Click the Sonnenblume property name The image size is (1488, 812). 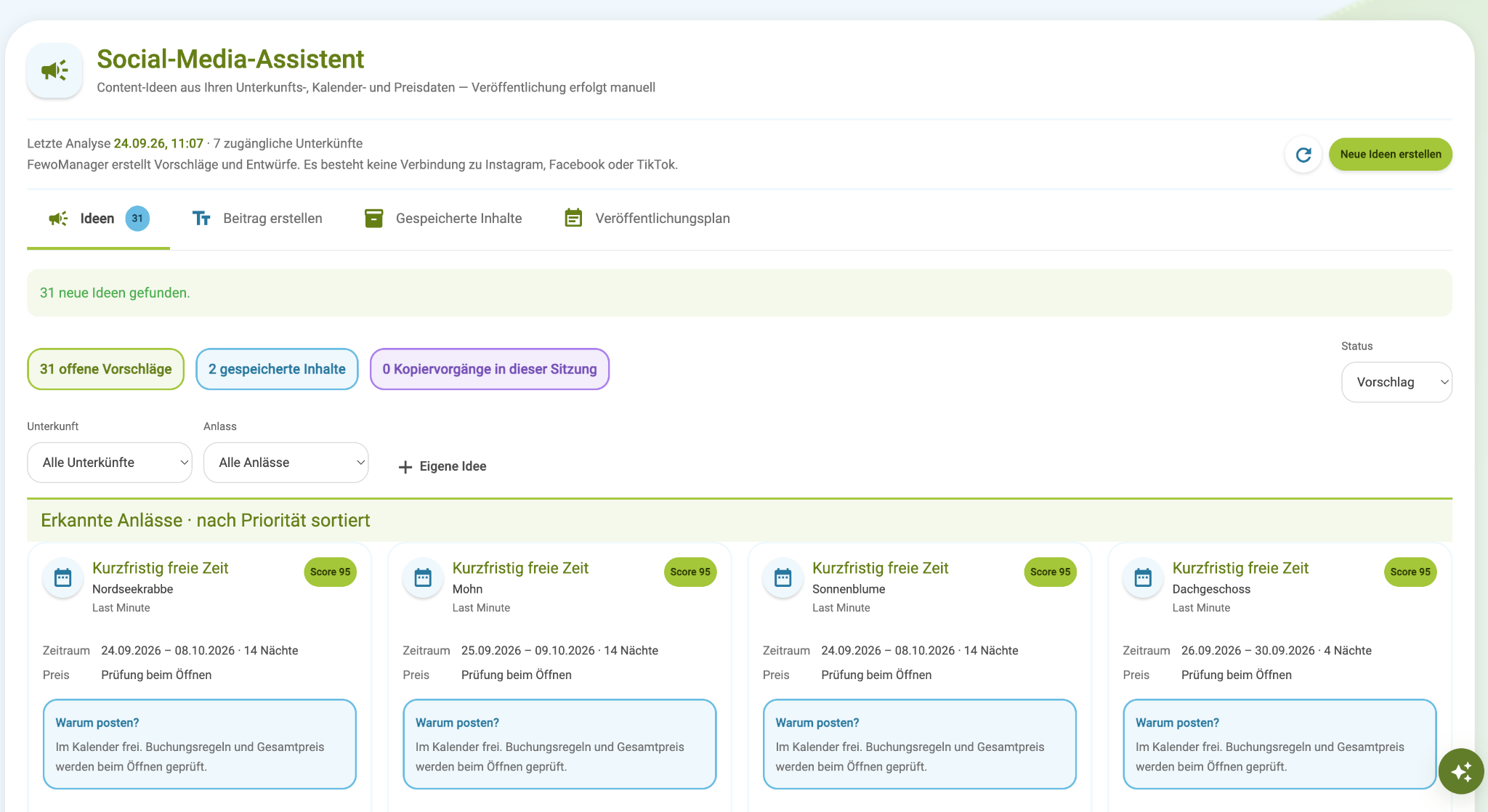click(x=849, y=589)
